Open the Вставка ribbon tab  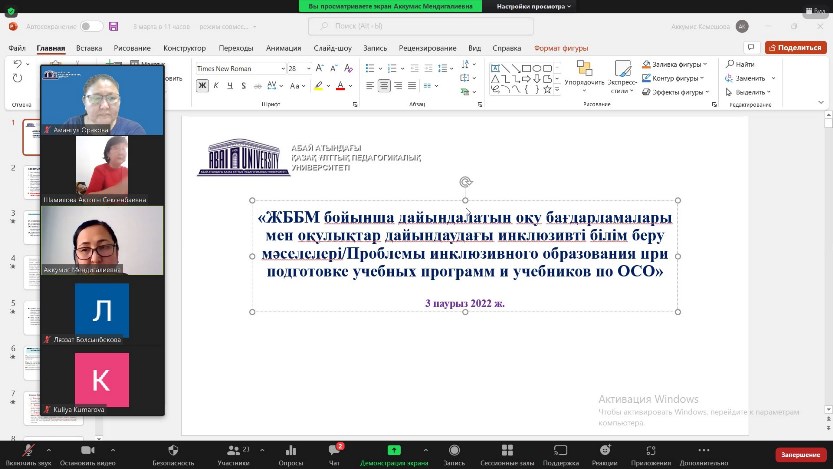(89, 48)
